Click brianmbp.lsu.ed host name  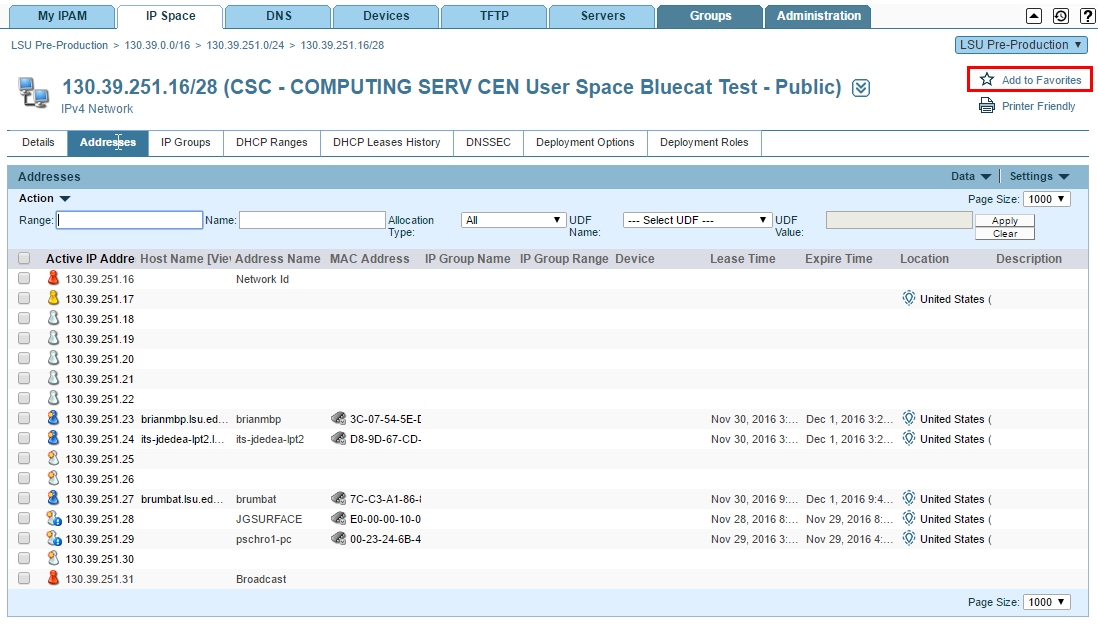coord(184,419)
